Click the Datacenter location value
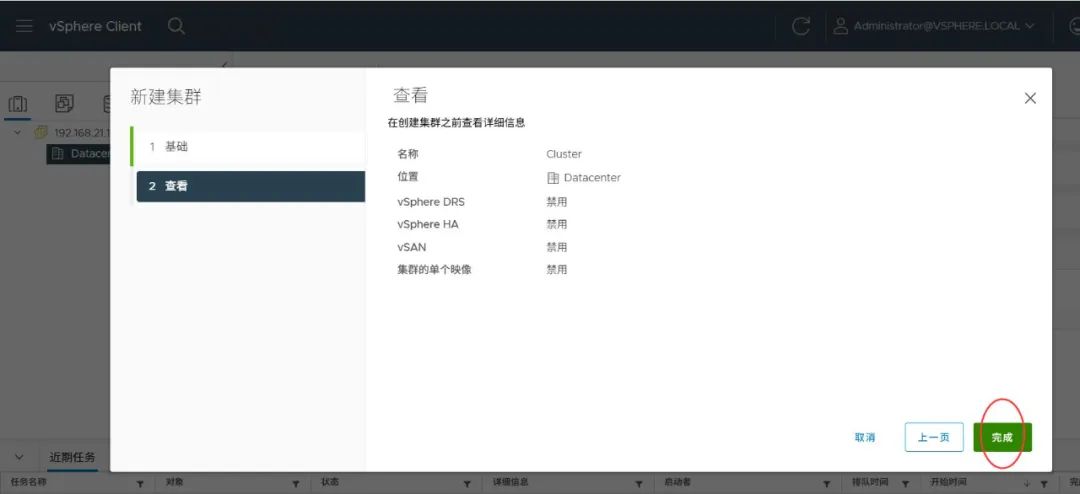Viewport: 1080px width, 494px height. point(592,178)
